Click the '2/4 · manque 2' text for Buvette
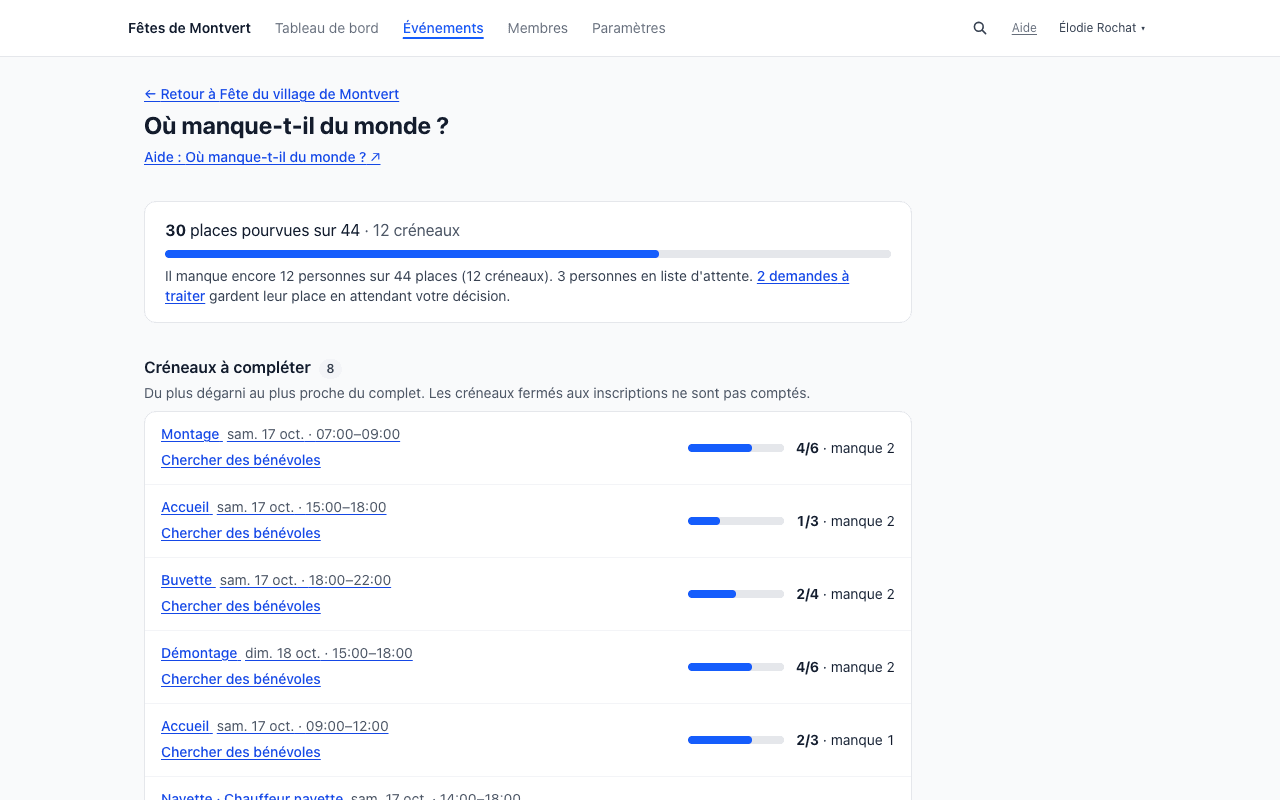Screen dimensions: 1280x800 click(845, 594)
